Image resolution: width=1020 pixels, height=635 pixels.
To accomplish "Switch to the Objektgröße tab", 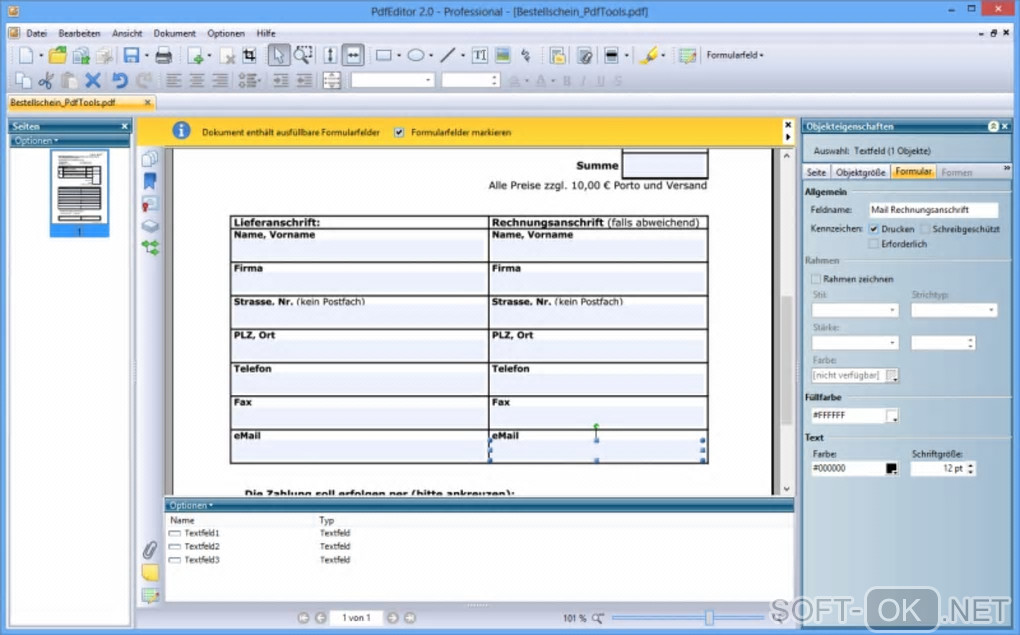I will (x=860, y=172).
